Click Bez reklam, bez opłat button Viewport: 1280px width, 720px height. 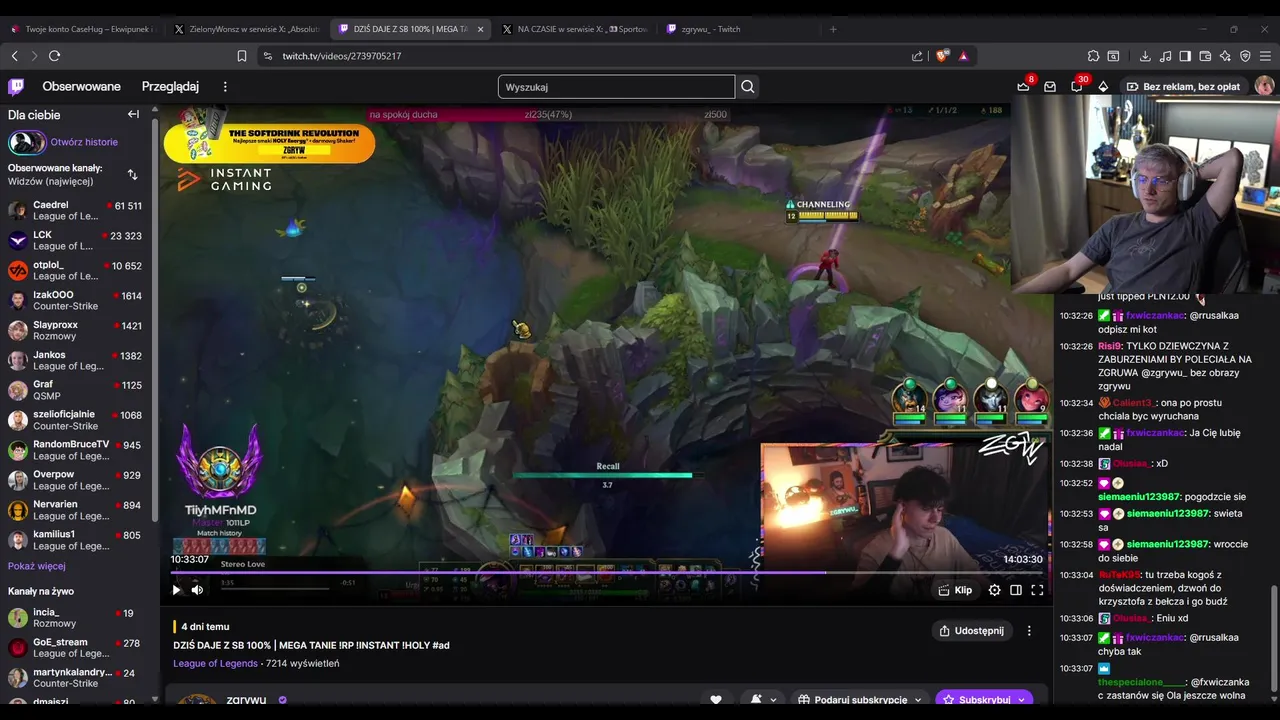tap(1183, 87)
